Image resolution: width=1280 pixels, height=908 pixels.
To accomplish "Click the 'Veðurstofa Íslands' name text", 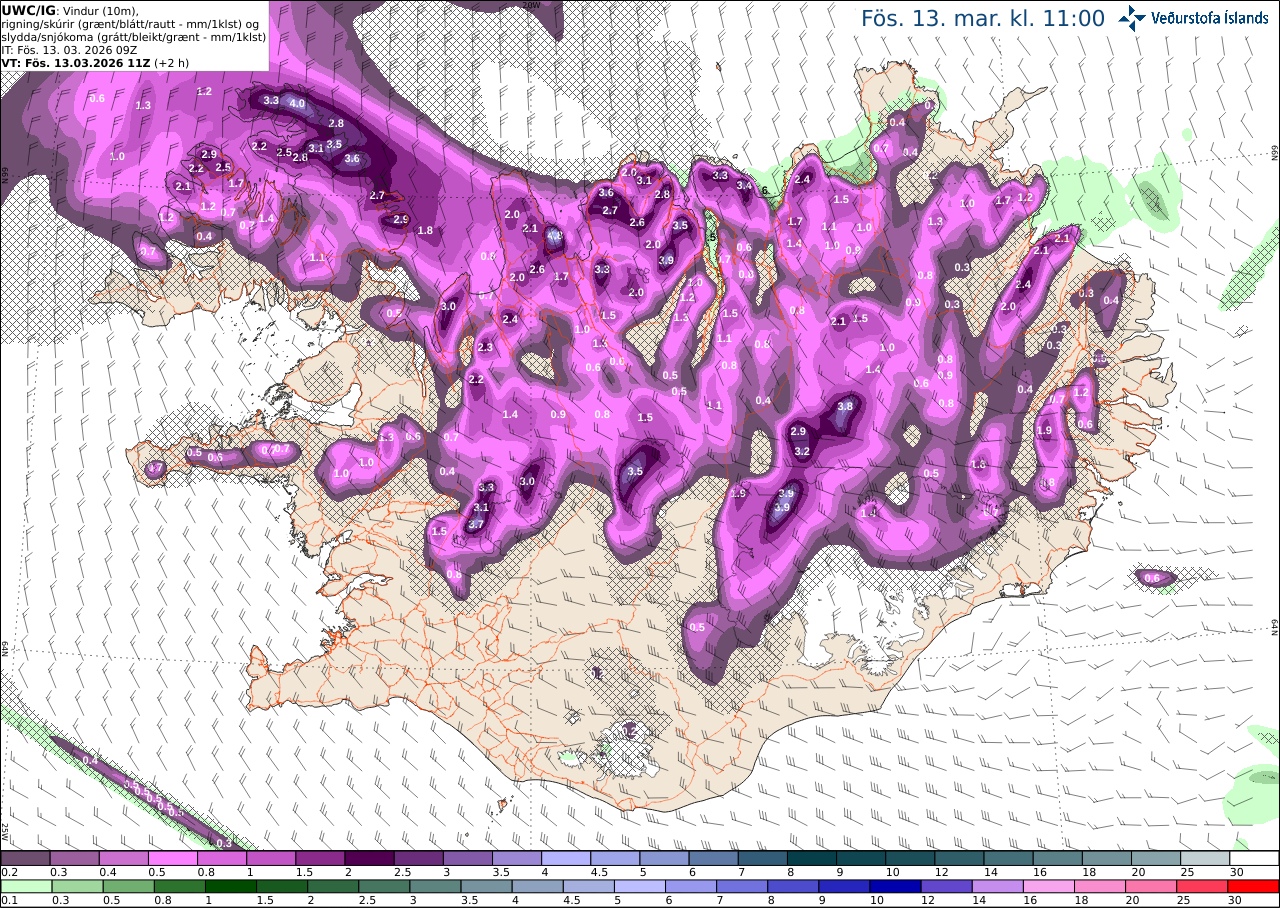I will 1210,18.
